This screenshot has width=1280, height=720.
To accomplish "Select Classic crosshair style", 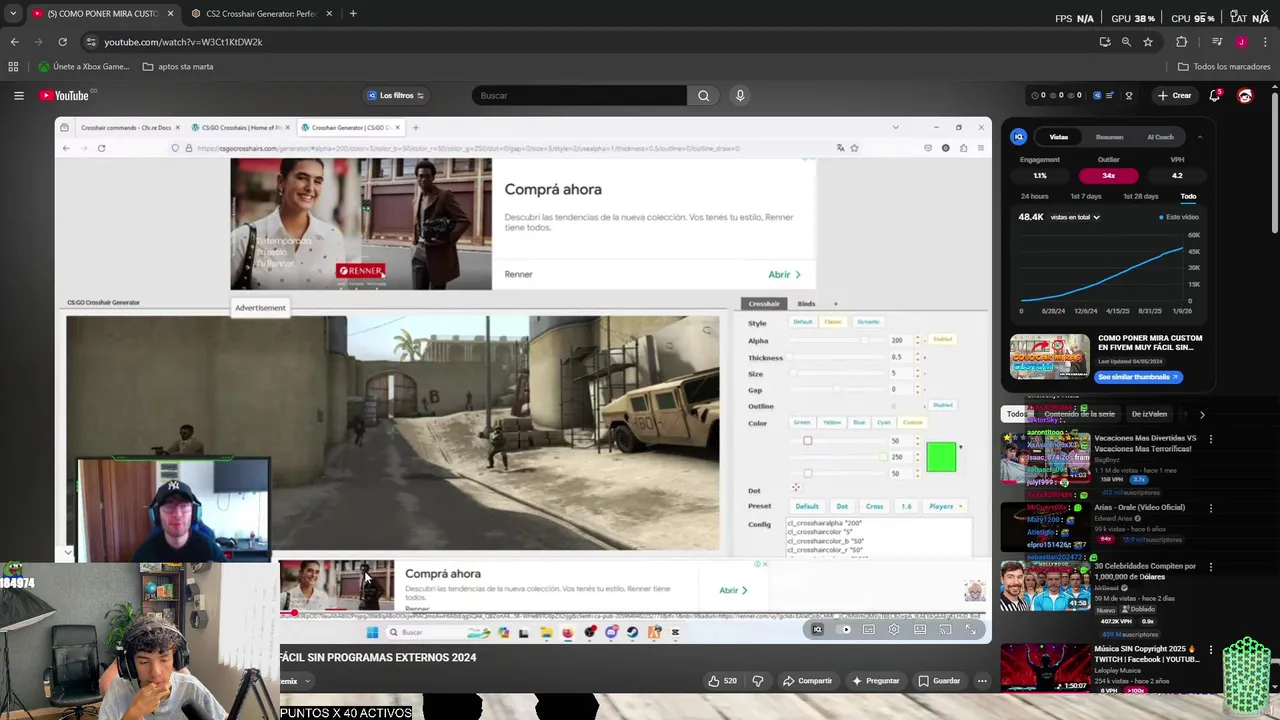I will point(833,322).
